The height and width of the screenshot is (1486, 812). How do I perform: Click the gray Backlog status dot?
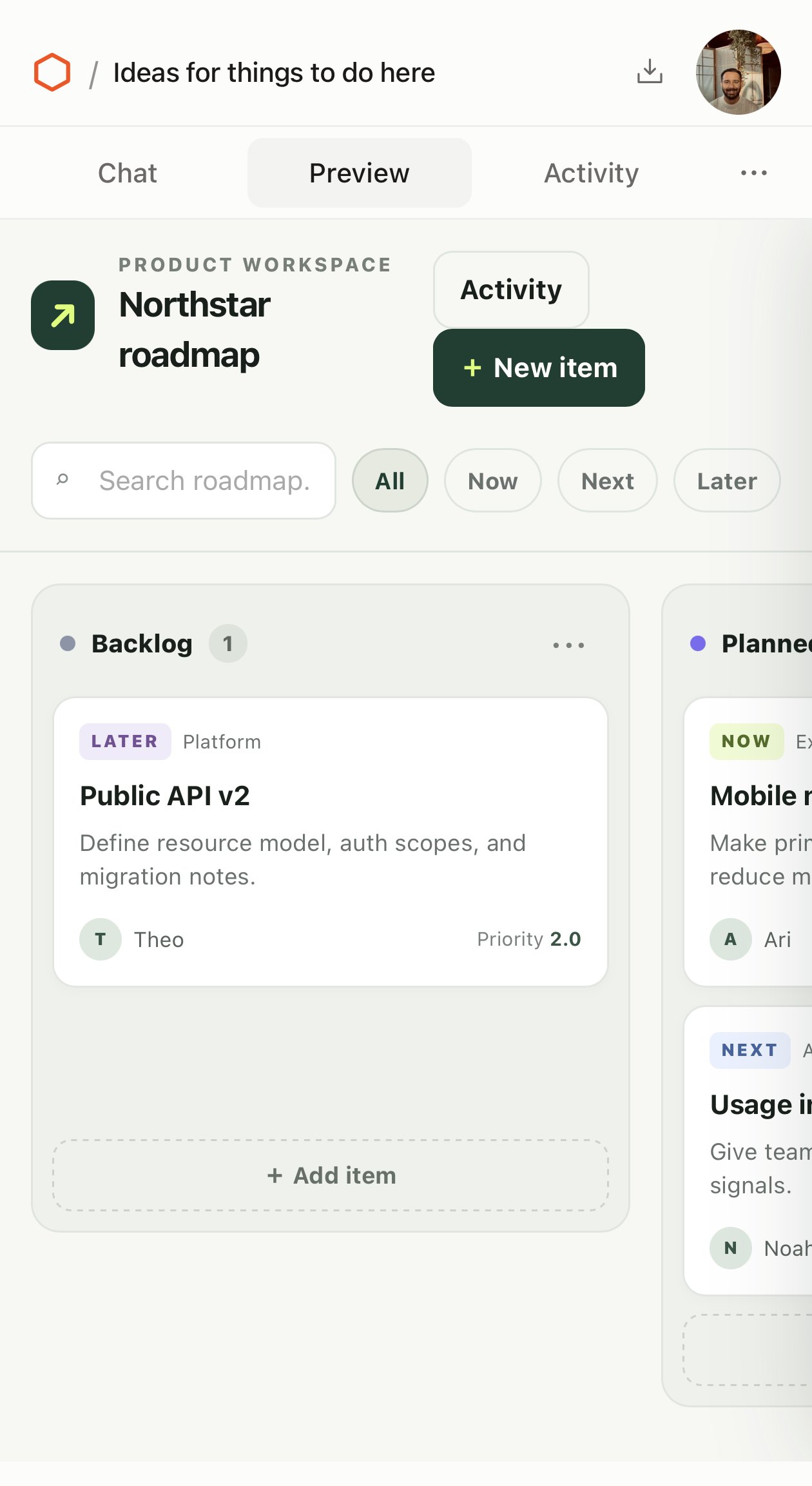point(68,643)
